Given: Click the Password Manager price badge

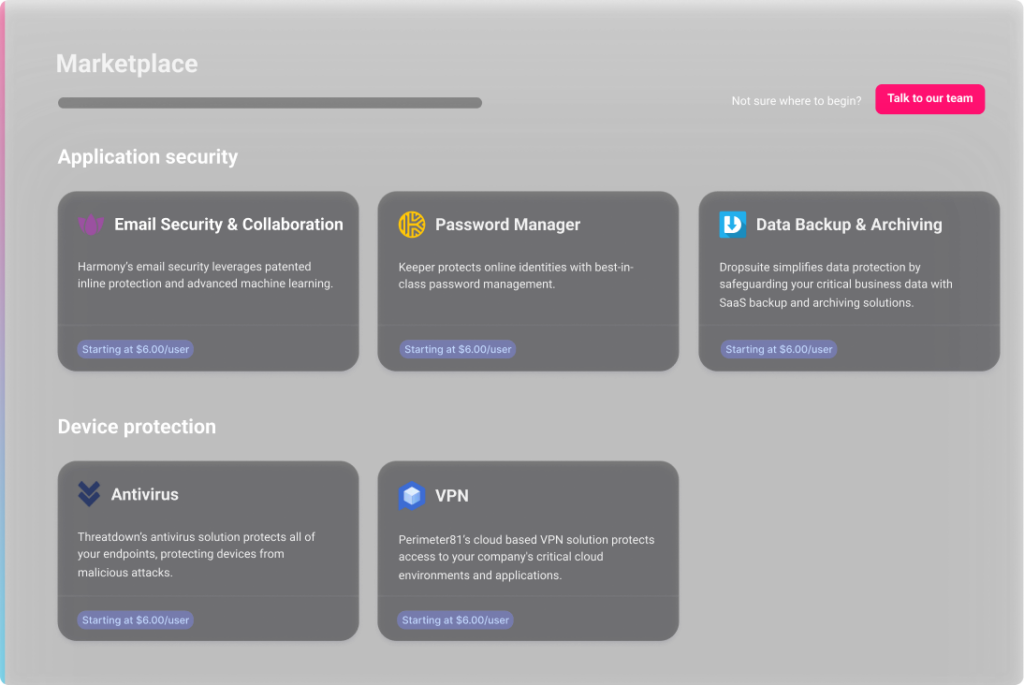Looking at the screenshot, I should click(x=457, y=350).
